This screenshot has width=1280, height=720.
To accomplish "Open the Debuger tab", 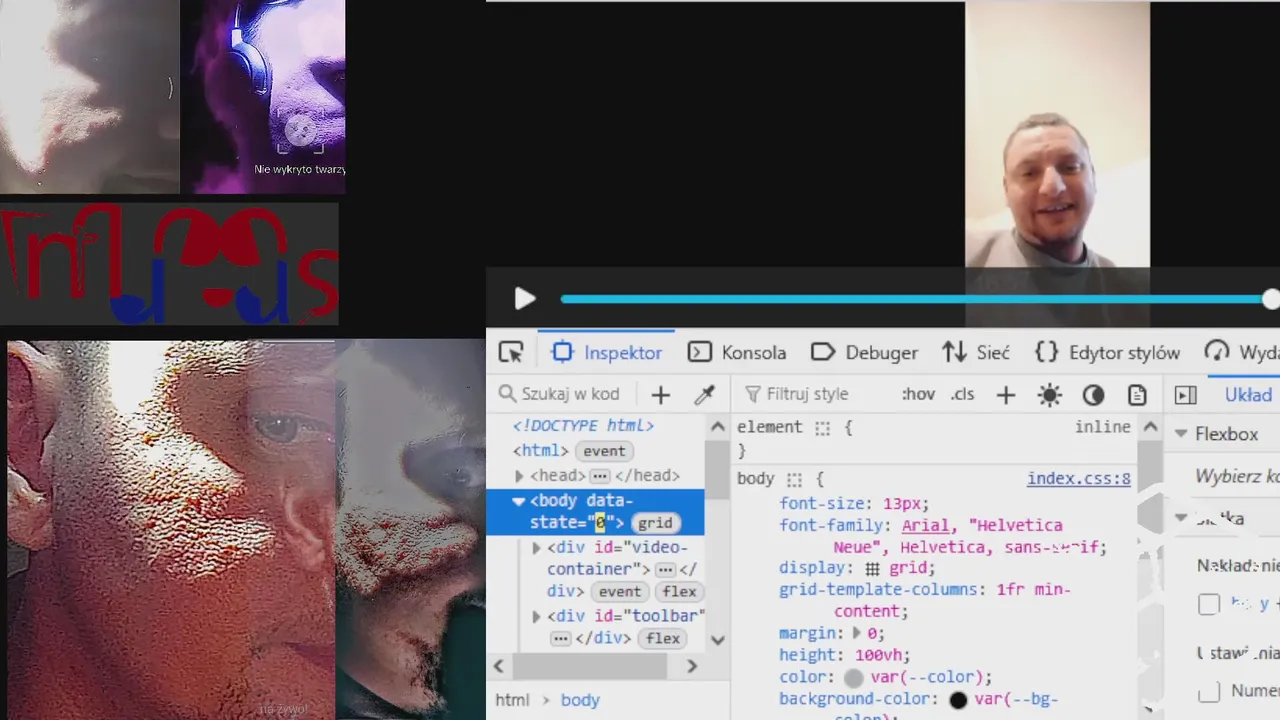I will click(864, 352).
